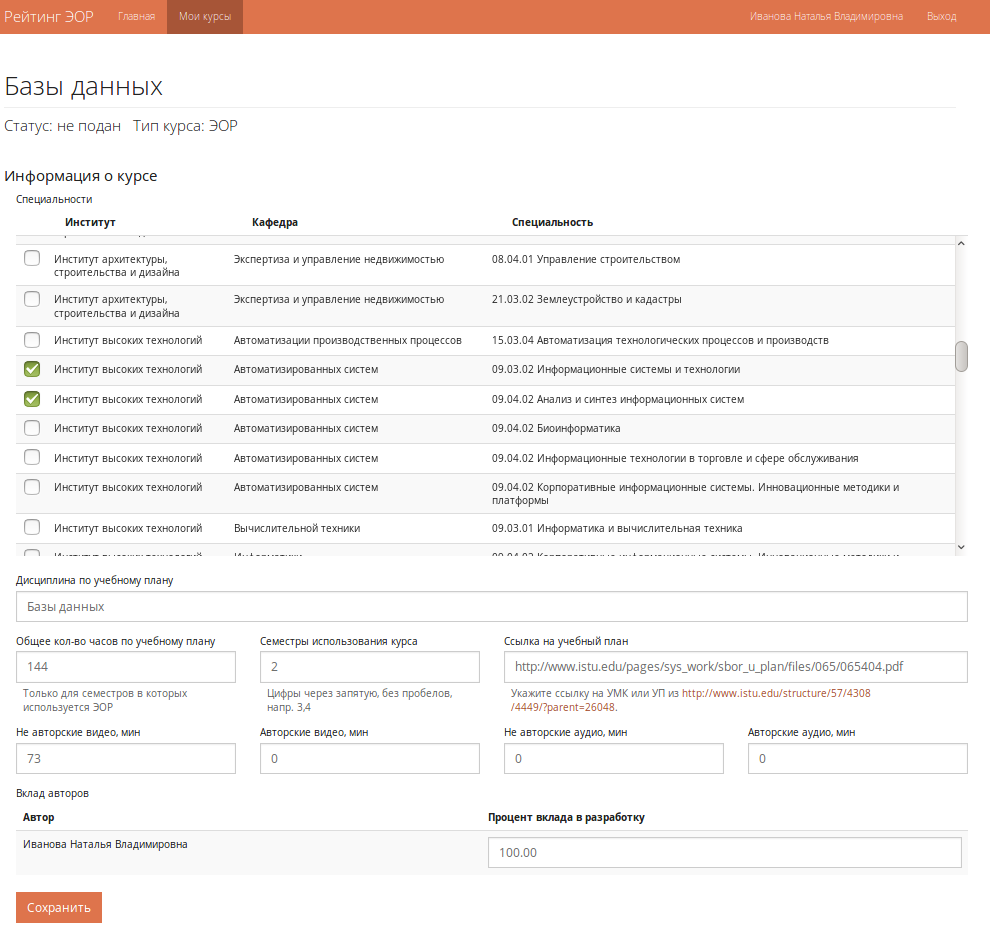Click the contribution percent field 100.00
The image size is (990, 936).
(x=725, y=853)
